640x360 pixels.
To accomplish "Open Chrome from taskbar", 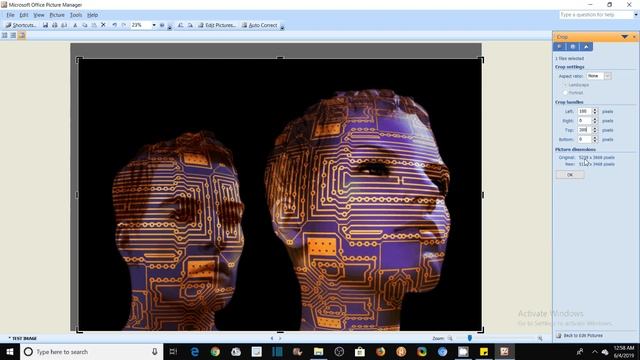I will 215,352.
